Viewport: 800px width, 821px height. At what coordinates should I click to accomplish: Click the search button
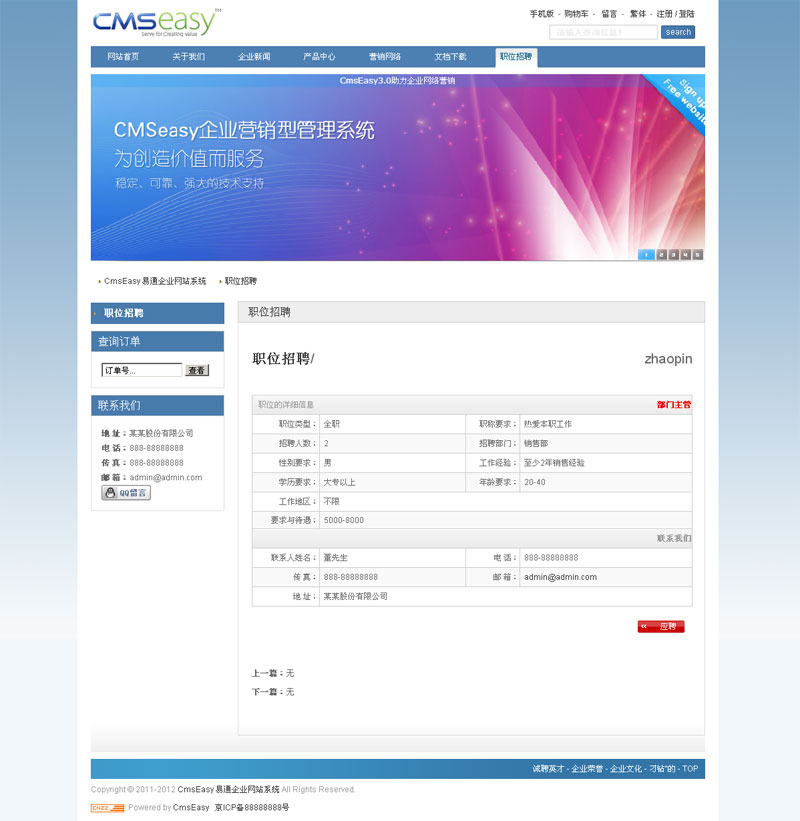pyautogui.click(x=678, y=32)
